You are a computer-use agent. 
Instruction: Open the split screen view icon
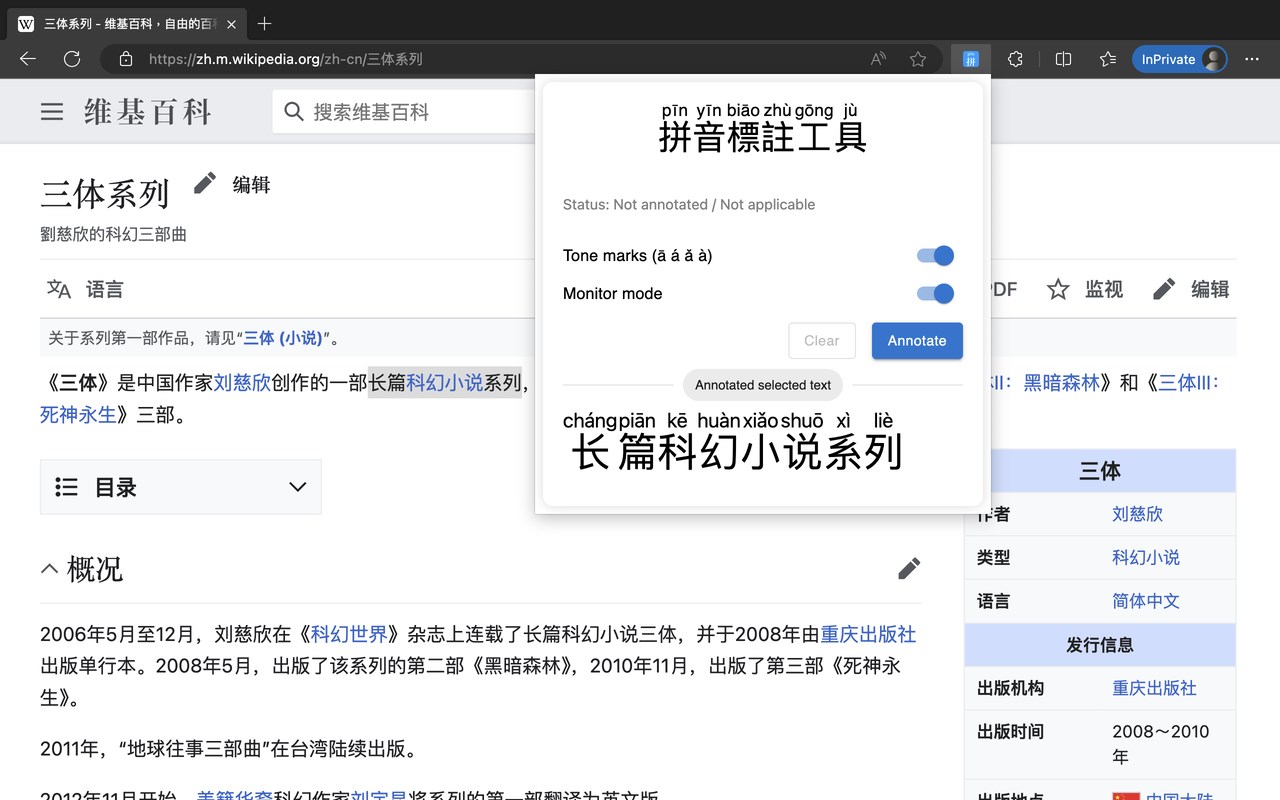pos(1063,59)
